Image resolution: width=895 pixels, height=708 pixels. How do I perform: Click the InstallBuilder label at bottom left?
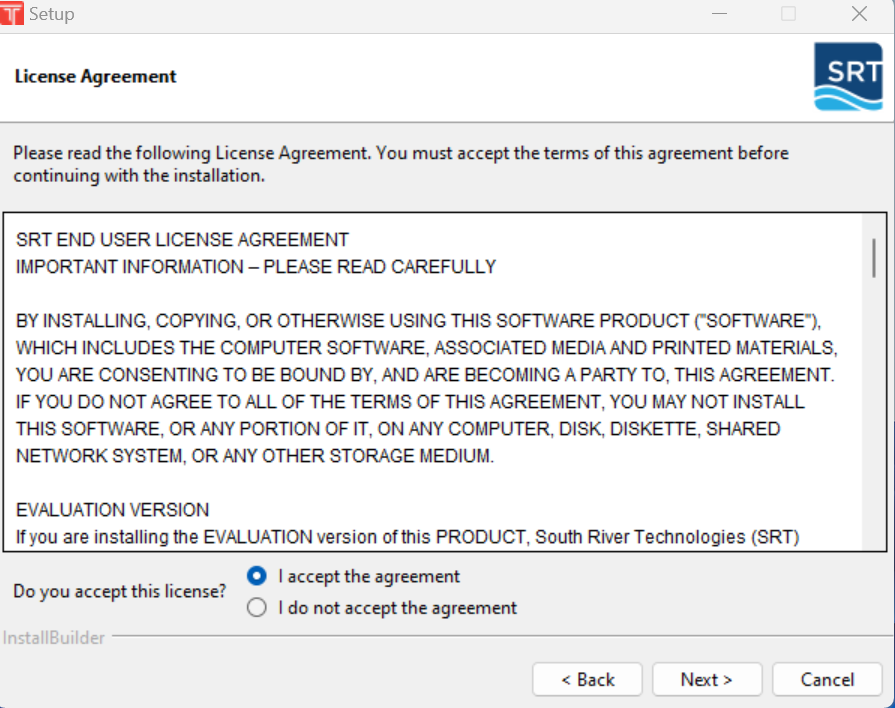(x=54, y=638)
